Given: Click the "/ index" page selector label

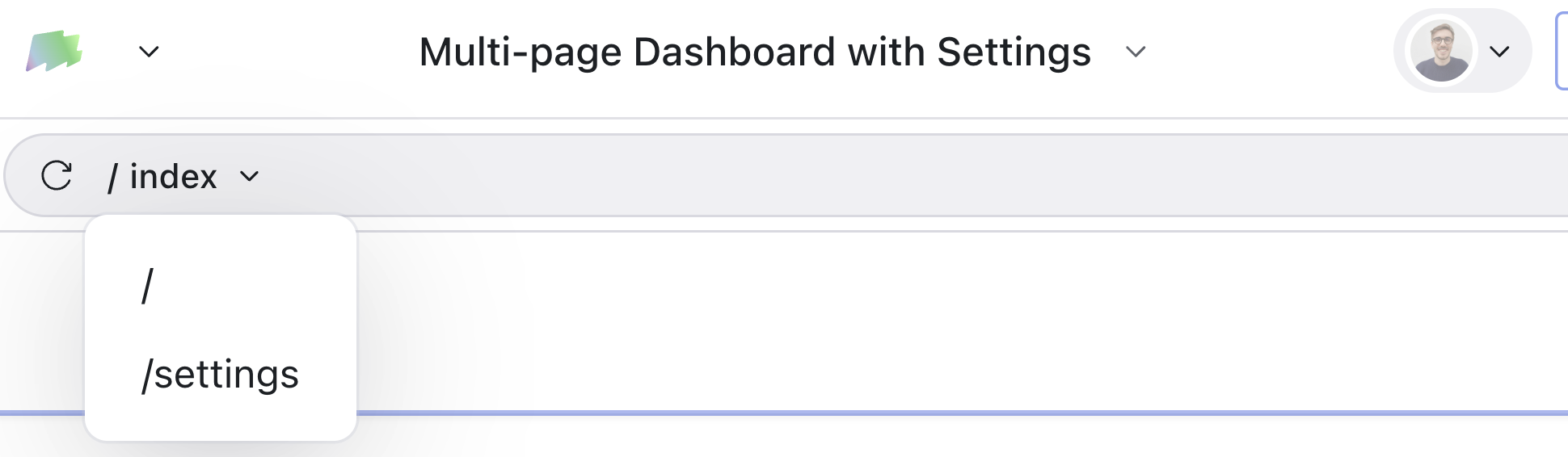Looking at the screenshot, I should (162, 176).
